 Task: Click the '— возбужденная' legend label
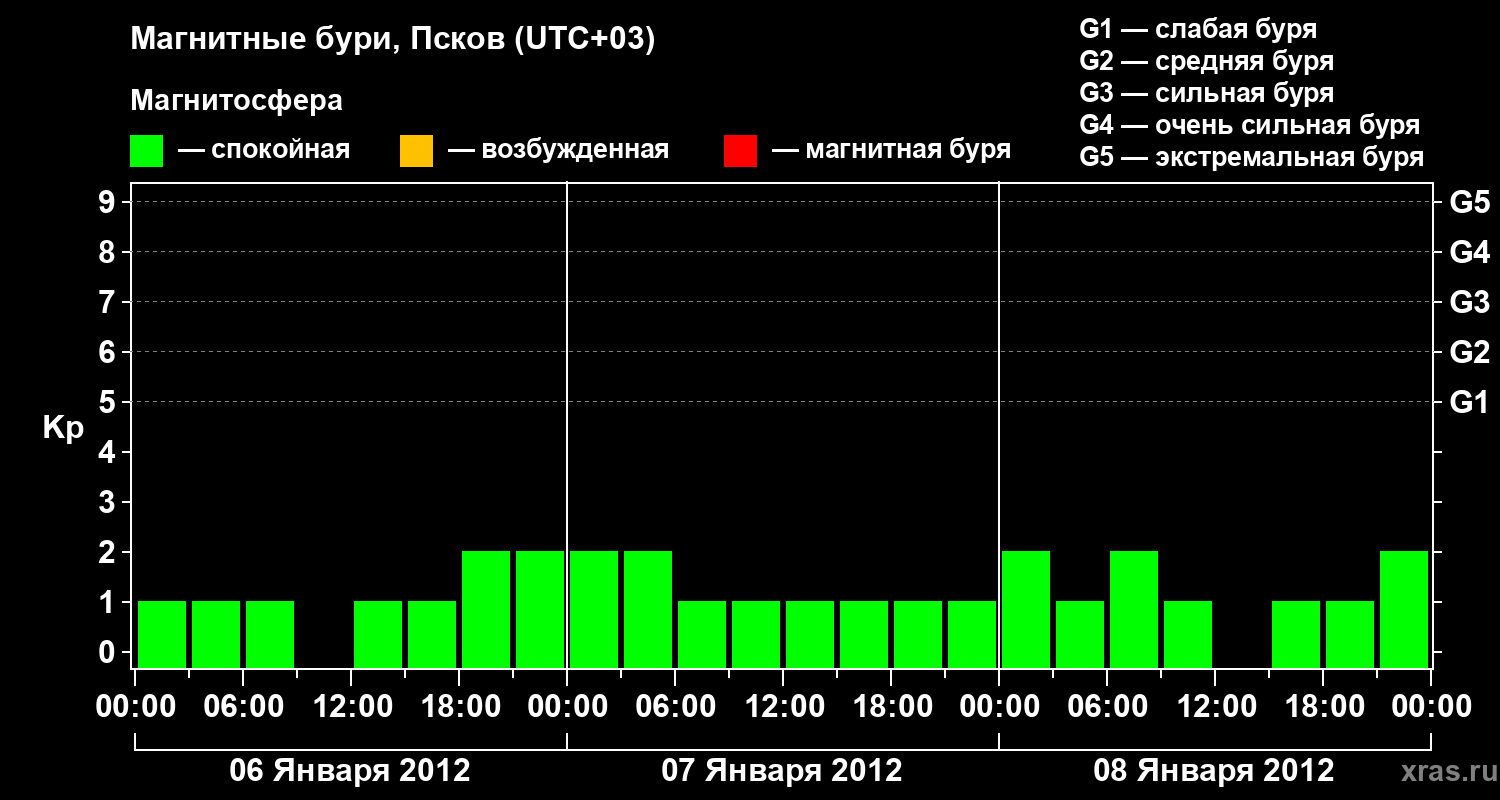tap(558, 151)
